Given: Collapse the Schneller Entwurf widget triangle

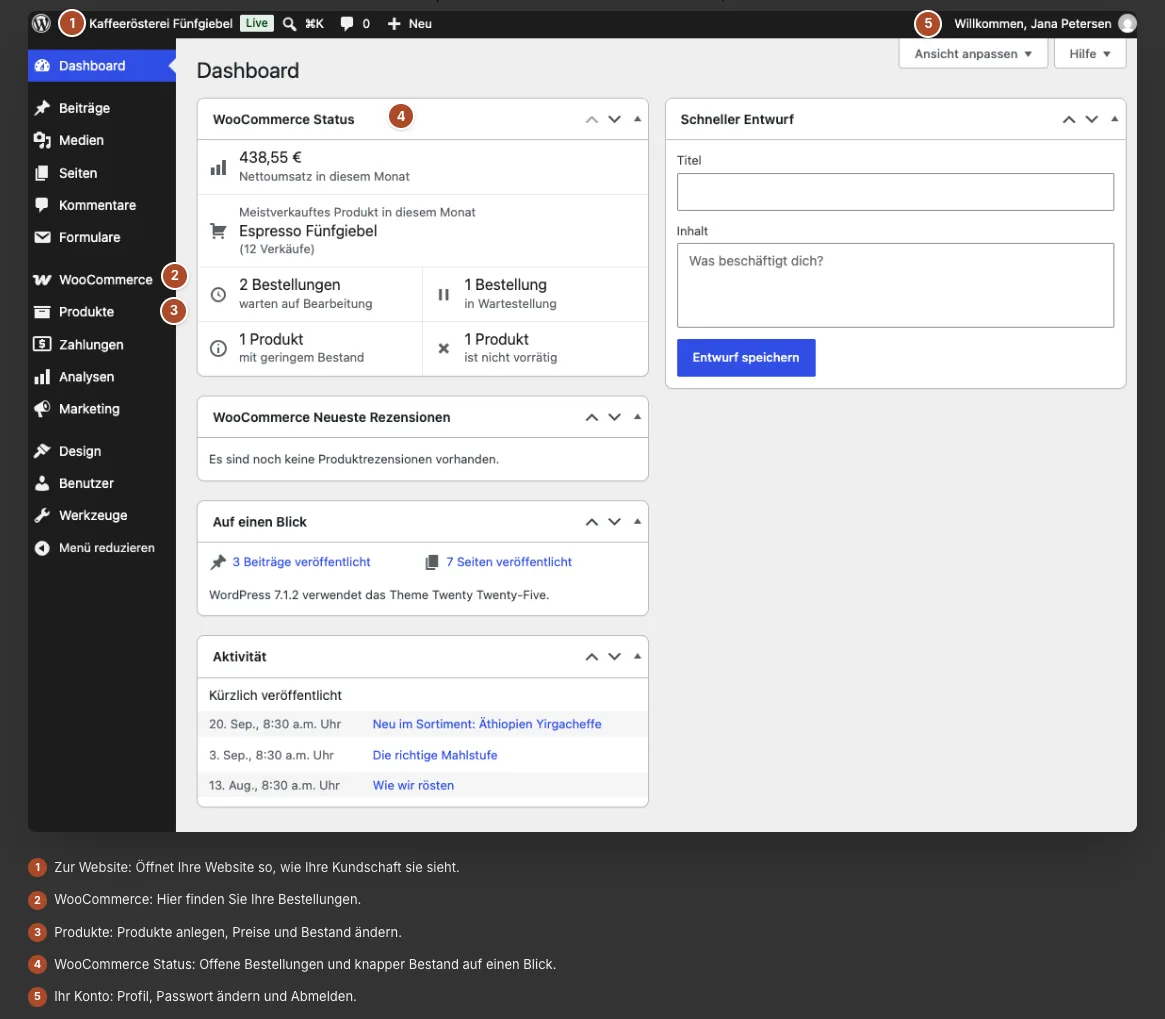Looking at the screenshot, I should point(1114,119).
